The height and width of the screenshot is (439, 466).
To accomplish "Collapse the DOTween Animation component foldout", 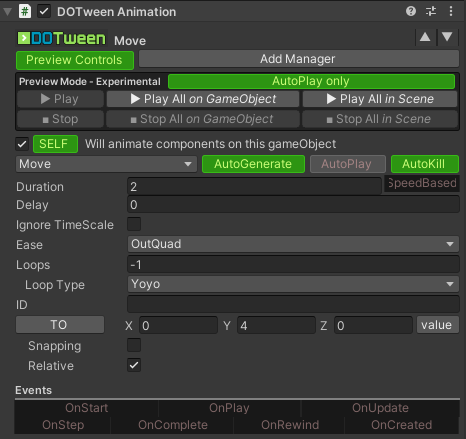I will (x=7, y=12).
